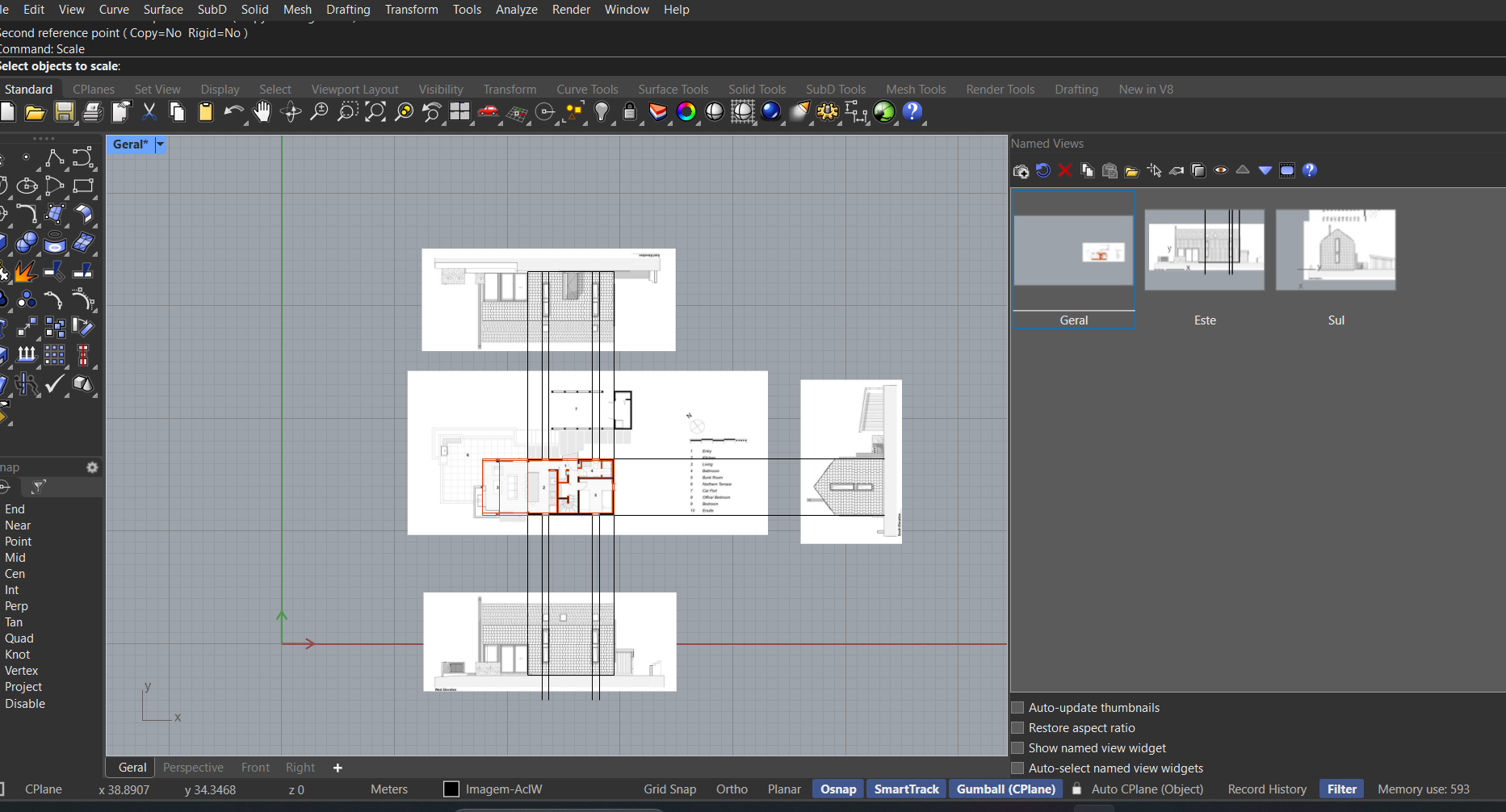Check the Restore aspect ratio option

tap(1017, 728)
